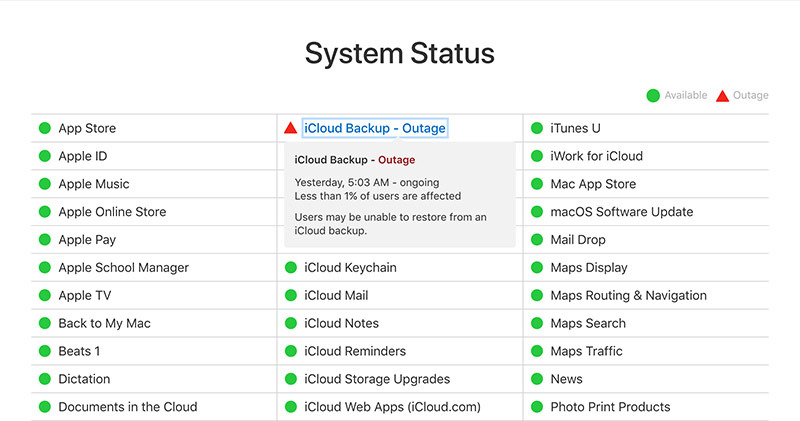Click the green dot beside Maps Traffic
The width and height of the screenshot is (800, 421).
537,351
